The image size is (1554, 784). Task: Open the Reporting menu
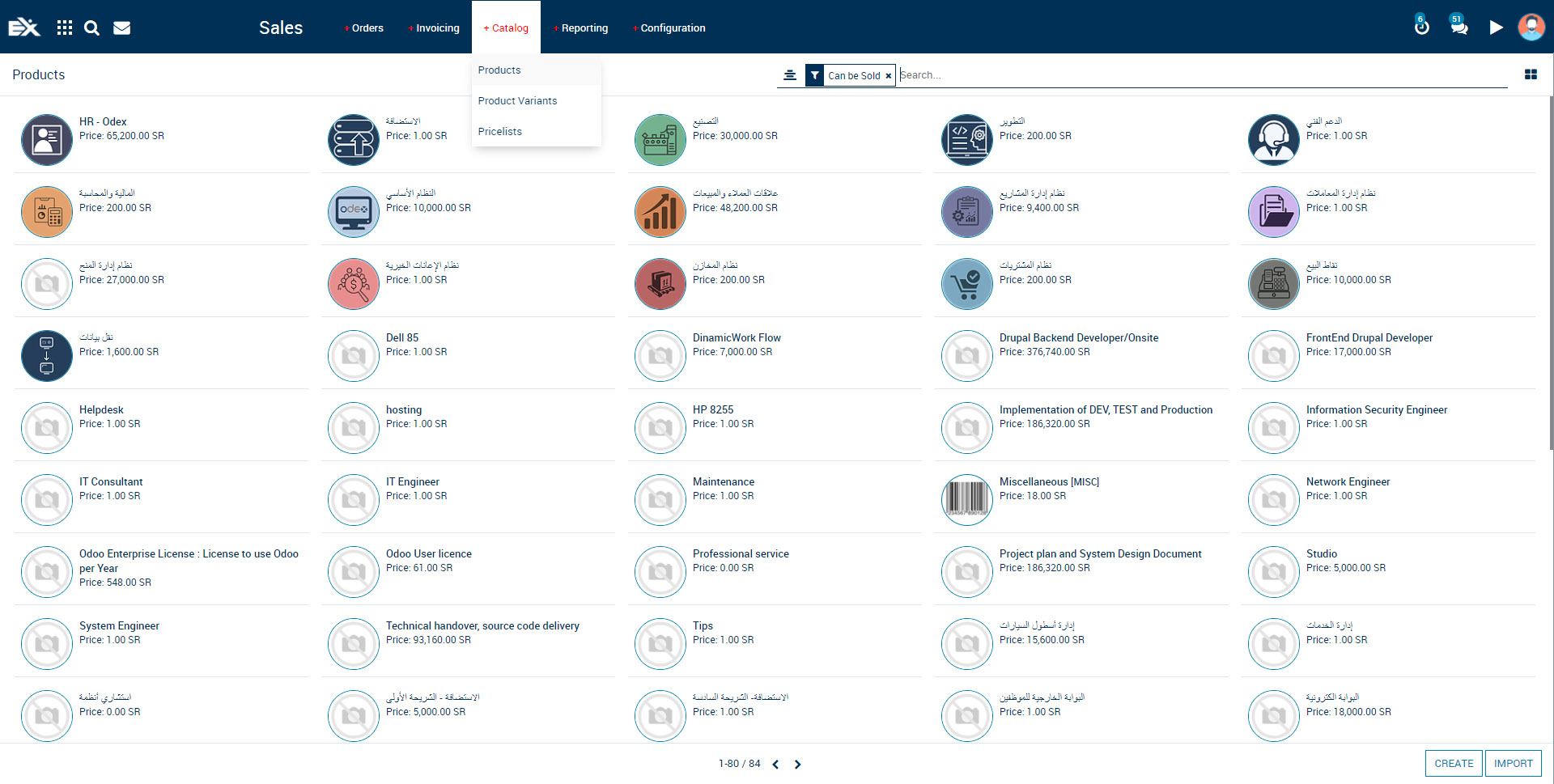580,28
